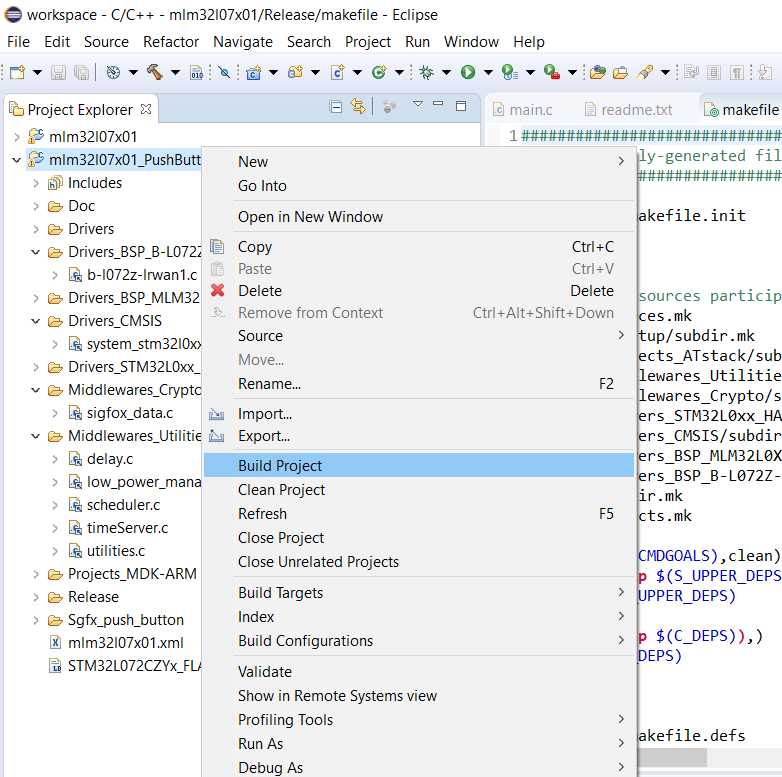Select Clean Project from context menu
Image resolution: width=782 pixels, height=777 pixels.
419,490
